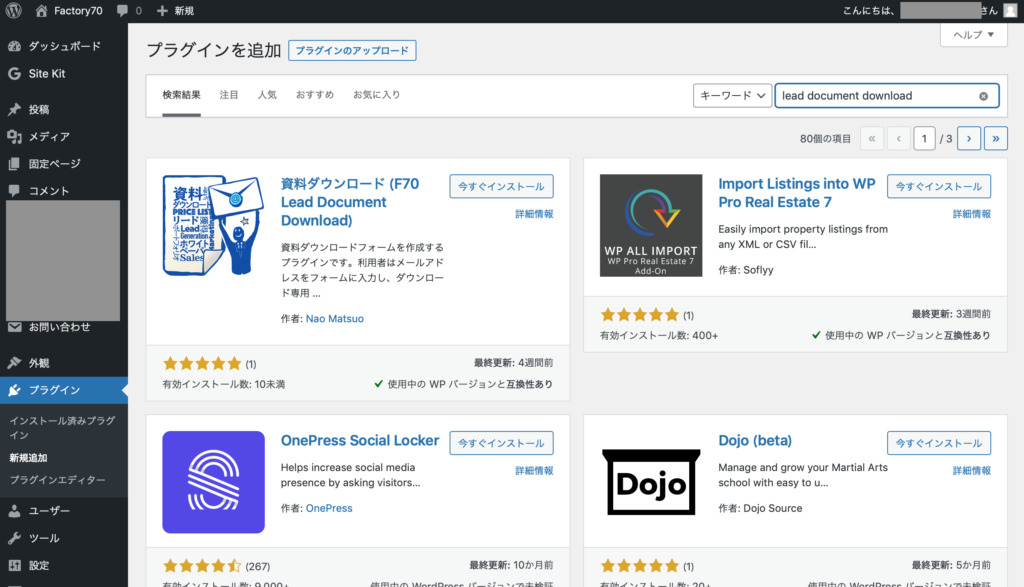The width and height of the screenshot is (1024, 587).
Task: Click 資料ダウンロード plugin thumbnail
Action: pos(214,225)
